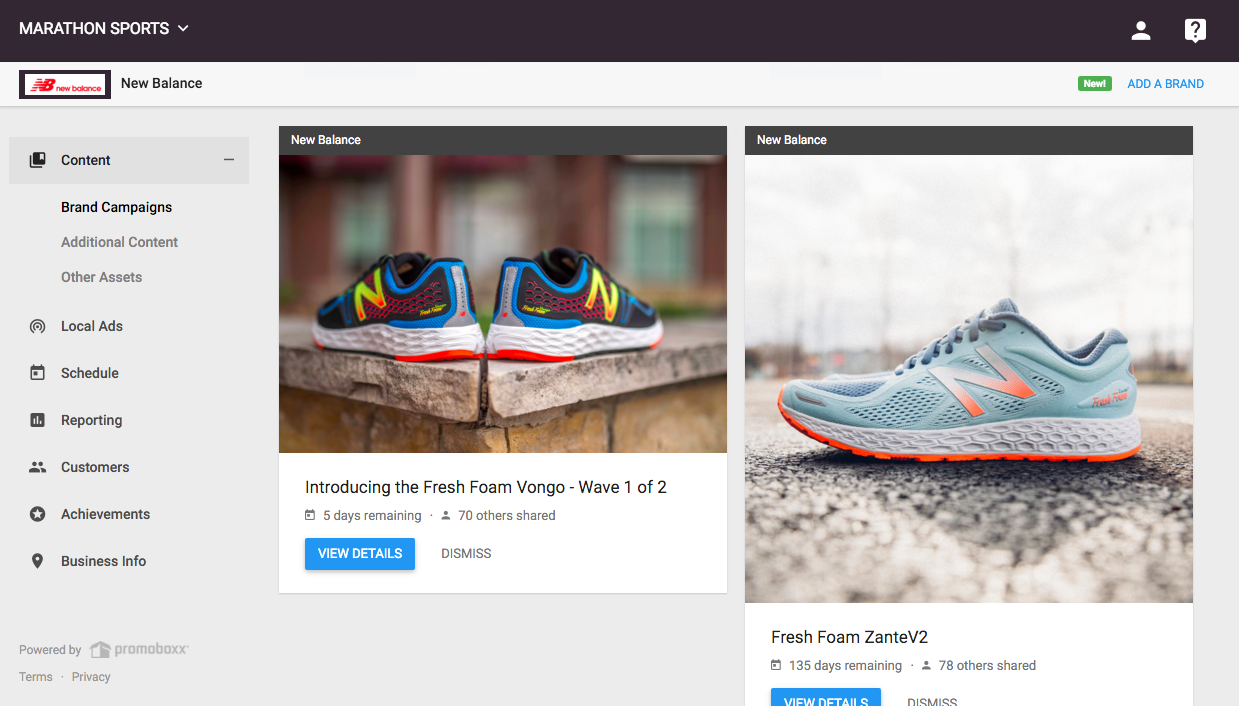
Task: Collapse the Content section minus icon
Action: tap(229, 160)
